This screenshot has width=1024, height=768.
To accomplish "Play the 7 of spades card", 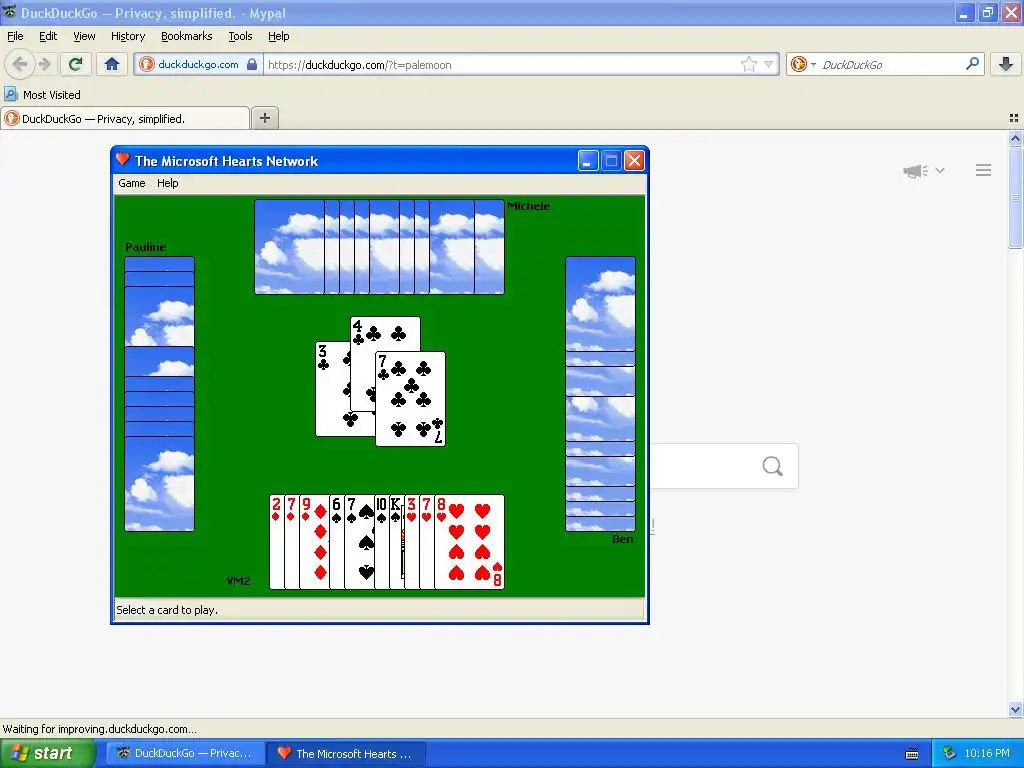I will click(359, 542).
